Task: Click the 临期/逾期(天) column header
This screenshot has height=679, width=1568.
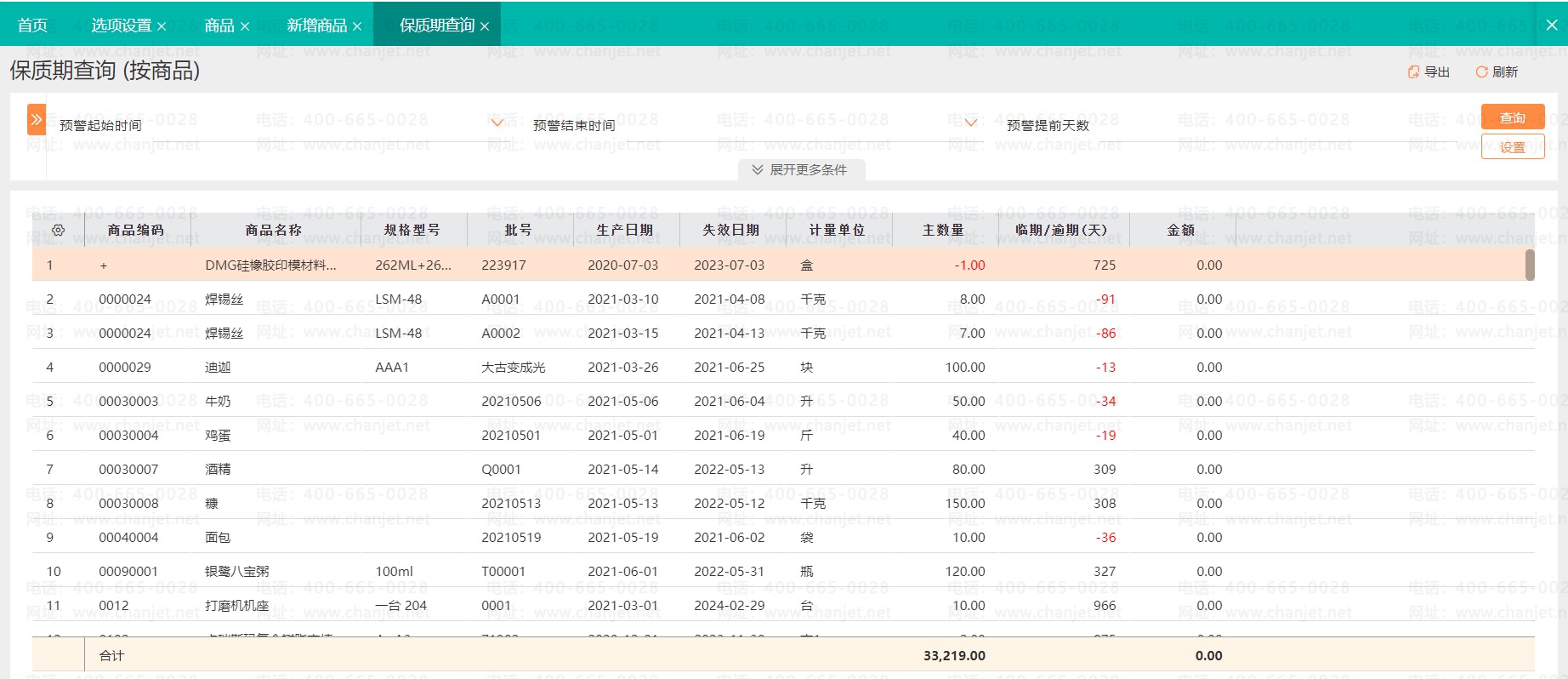Action: pos(1062,230)
